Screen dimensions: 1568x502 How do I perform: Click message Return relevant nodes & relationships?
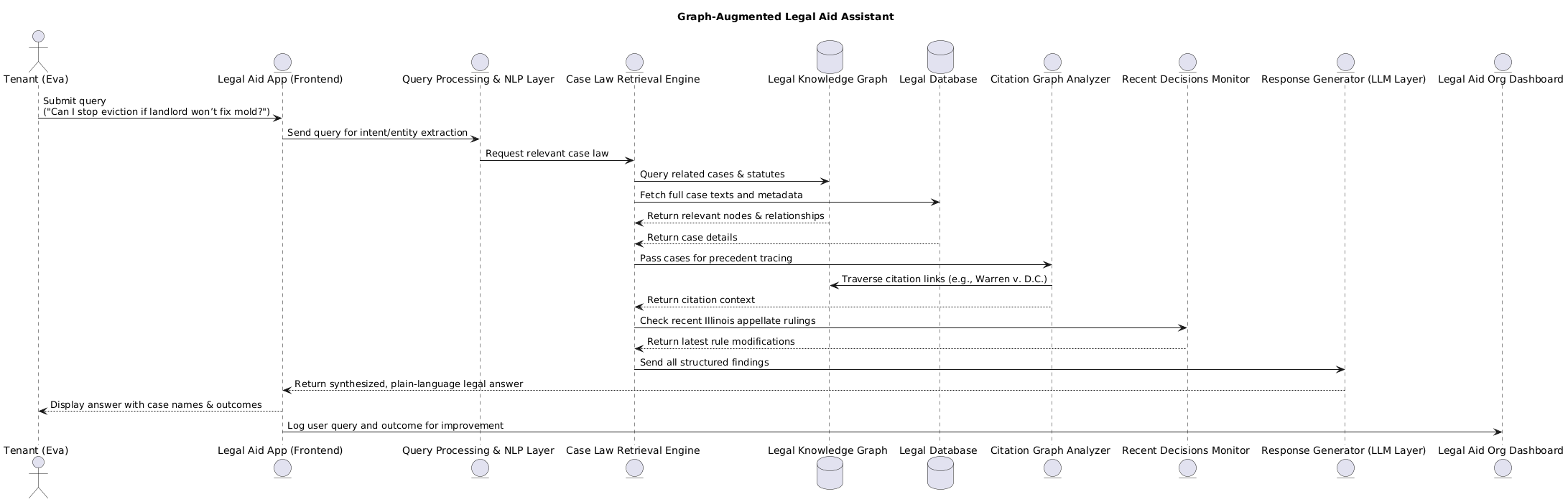click(736, 216)
